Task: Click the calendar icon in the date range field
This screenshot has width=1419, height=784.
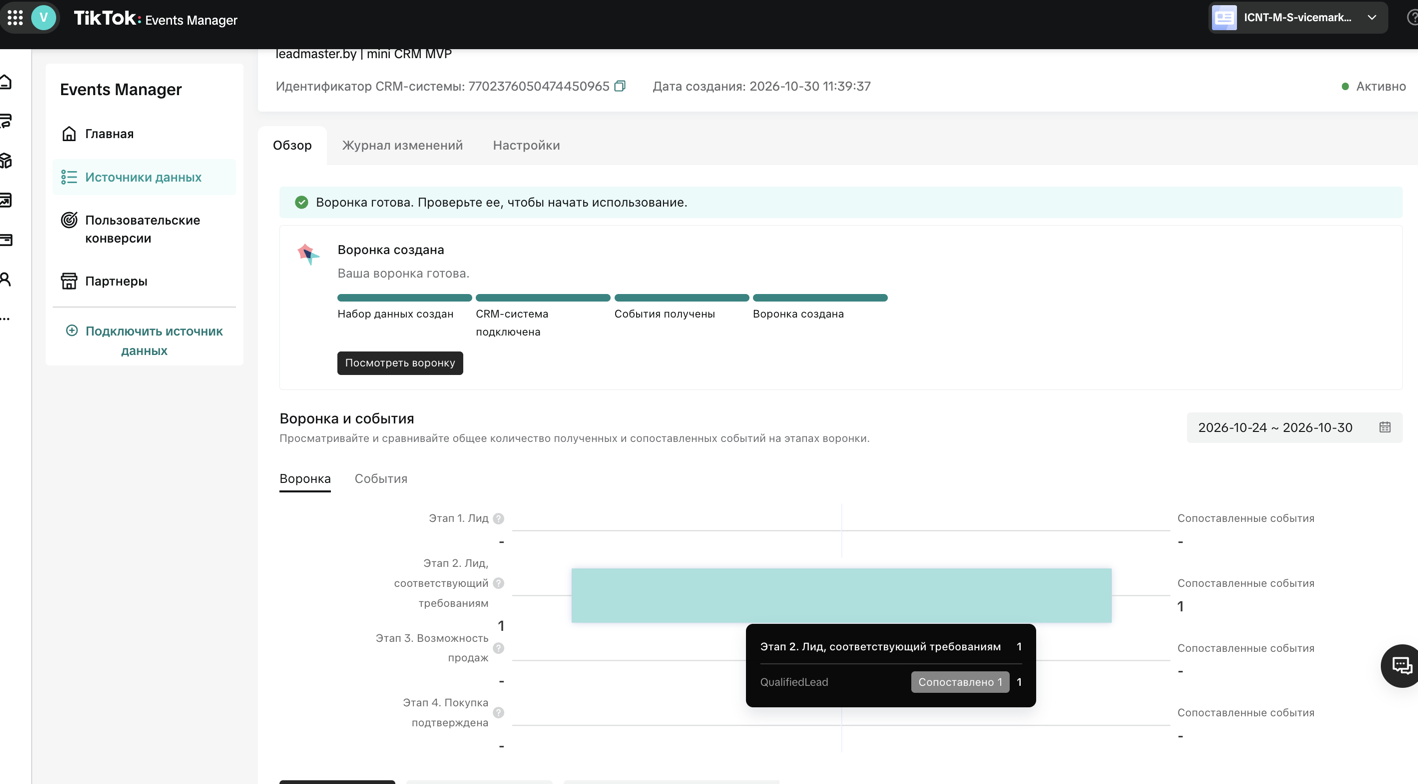Action: (1385, 427)
